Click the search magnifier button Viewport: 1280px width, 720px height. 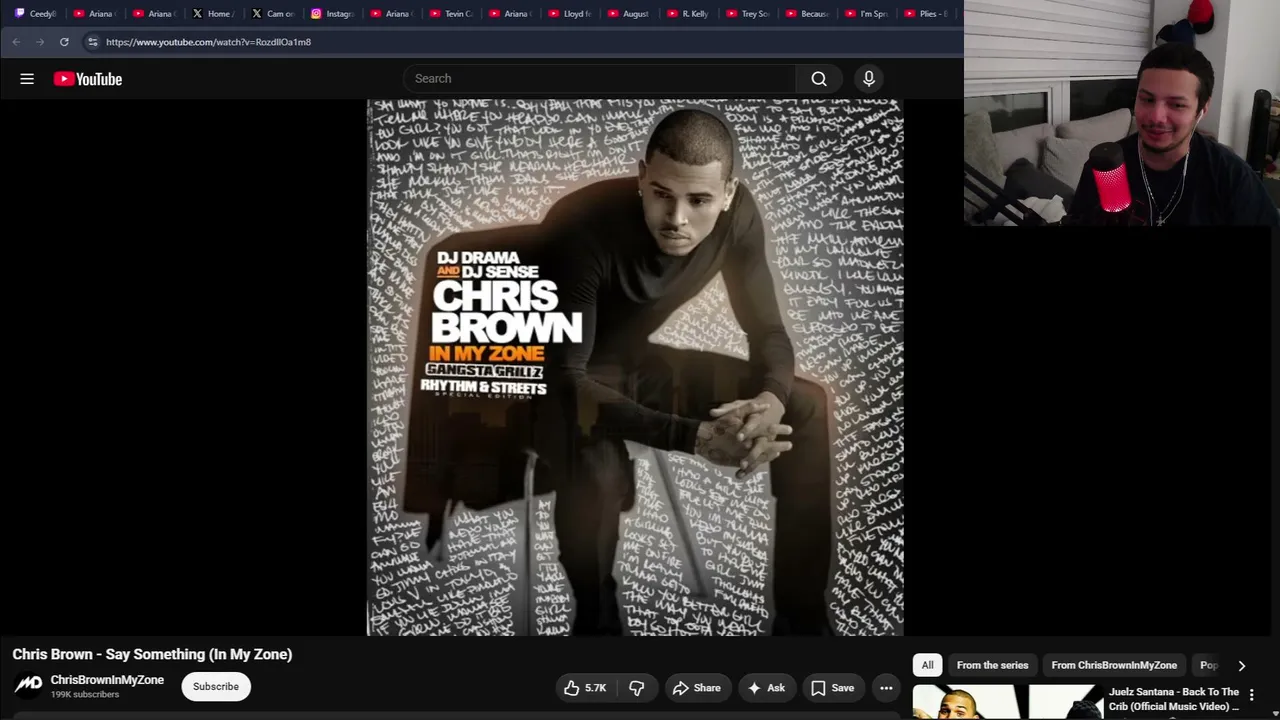pos(819,79)
